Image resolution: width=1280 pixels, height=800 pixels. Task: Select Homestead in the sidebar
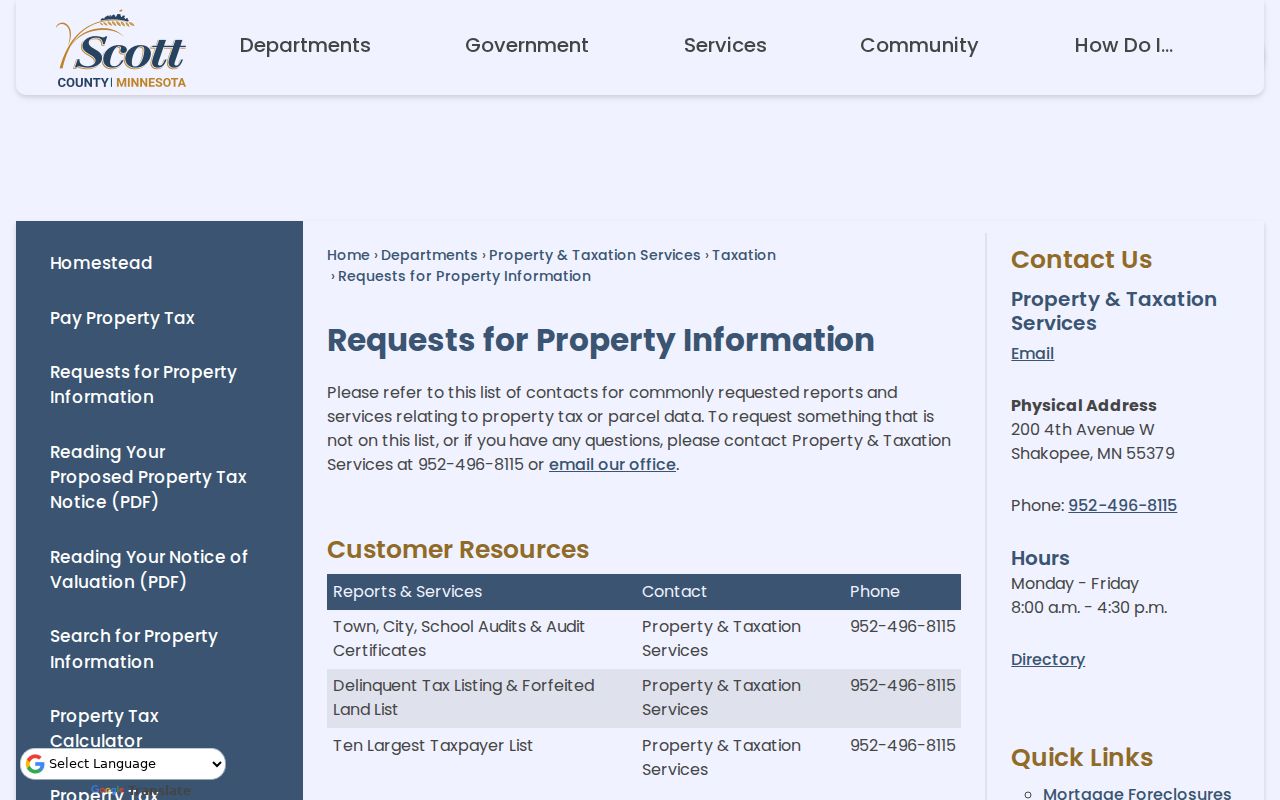101,263
